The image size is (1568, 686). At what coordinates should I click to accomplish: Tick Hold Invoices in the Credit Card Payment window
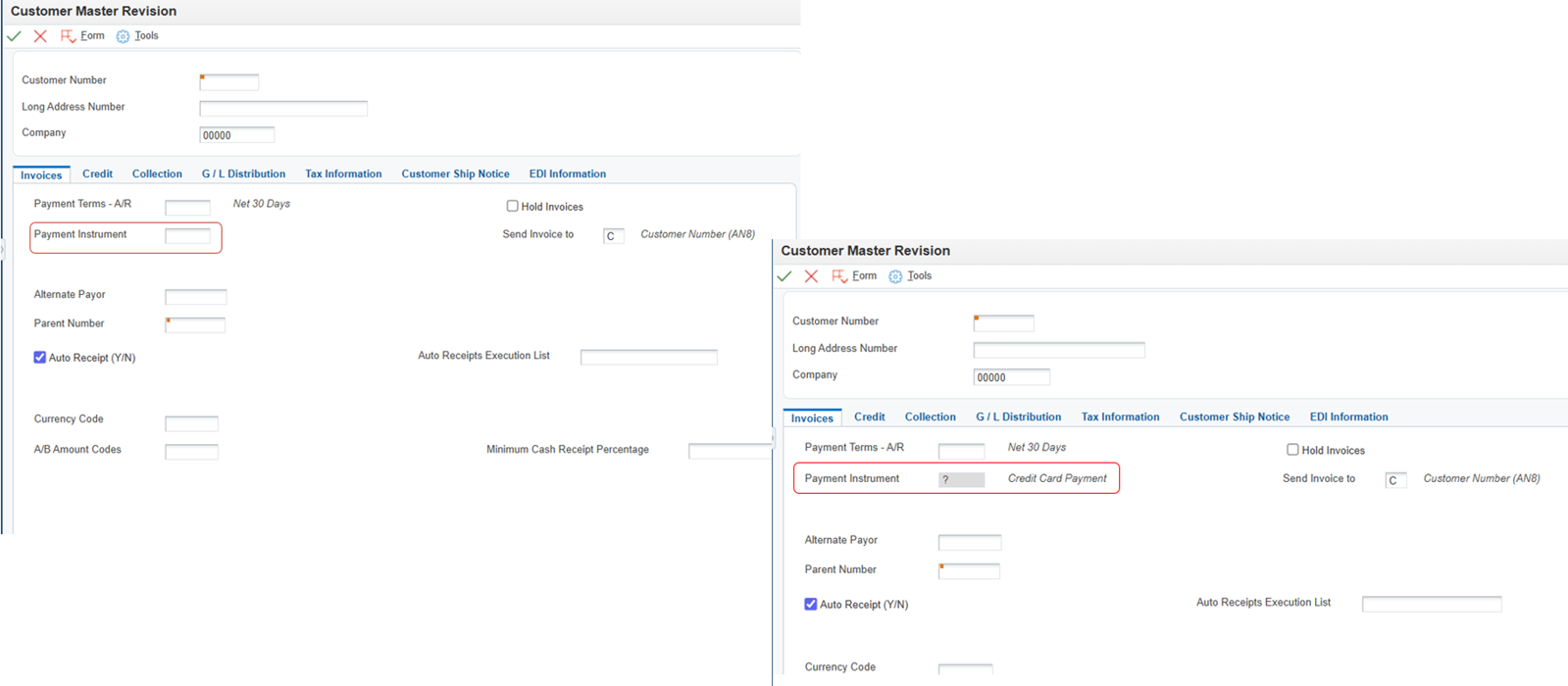pos(1292,450)
